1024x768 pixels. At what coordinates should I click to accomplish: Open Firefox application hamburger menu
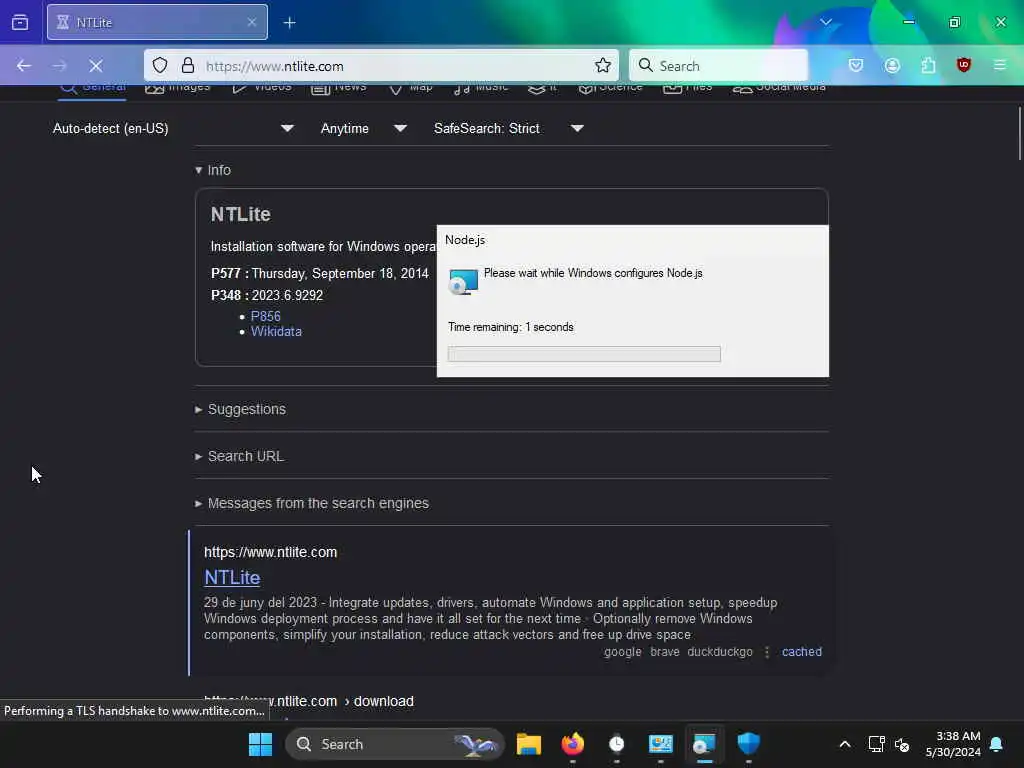pos(1000,65)
